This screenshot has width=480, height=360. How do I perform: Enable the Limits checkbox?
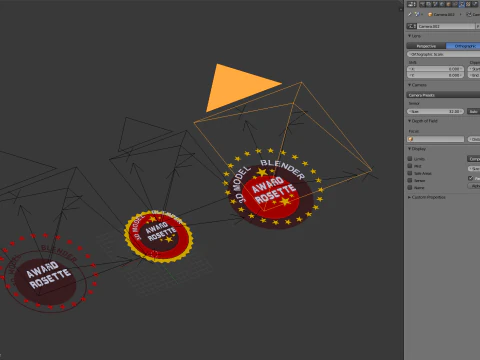pyautogui.click(x=410, y=159)
